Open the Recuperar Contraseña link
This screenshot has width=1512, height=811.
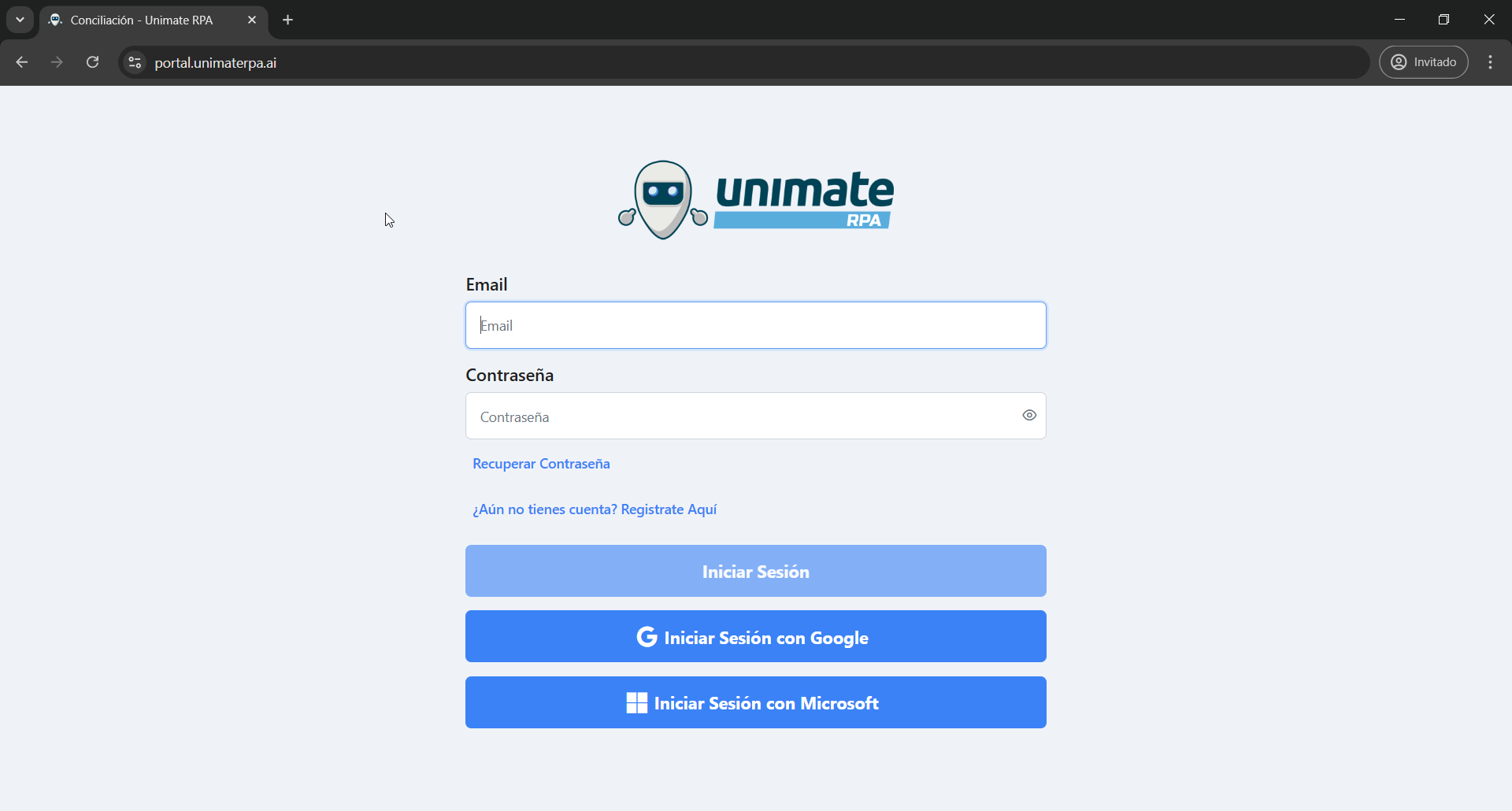point(541,464)
